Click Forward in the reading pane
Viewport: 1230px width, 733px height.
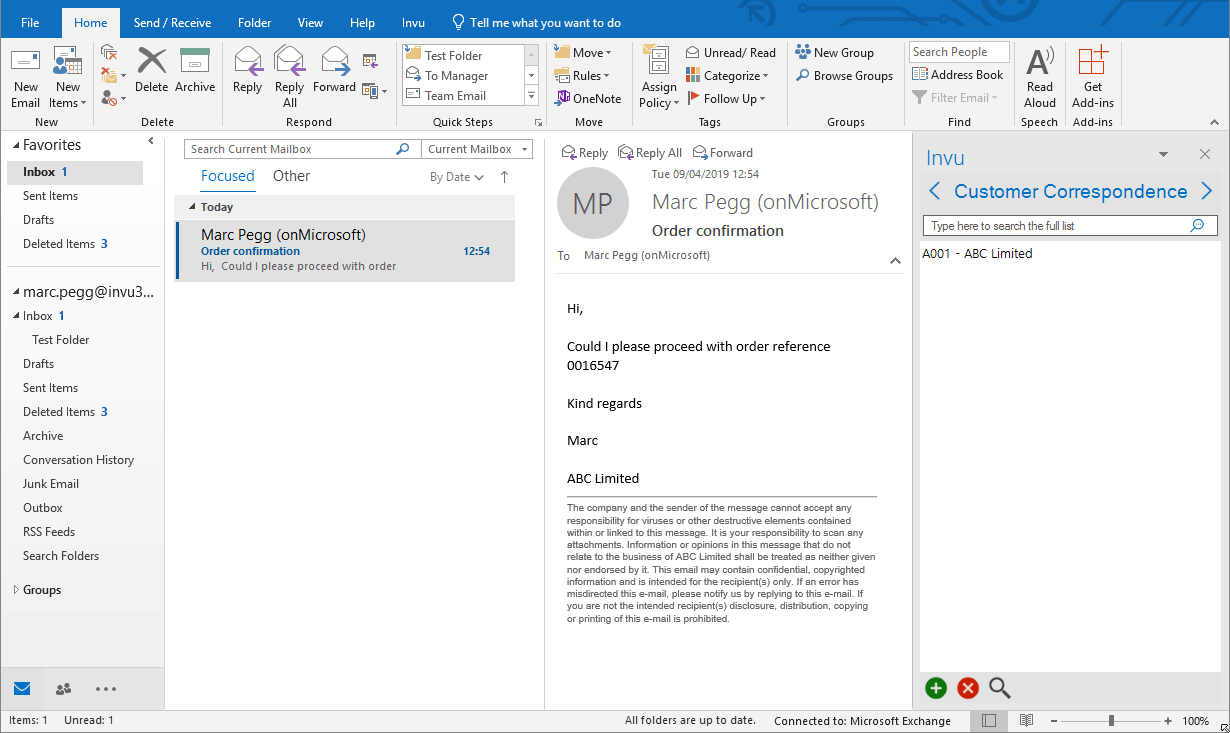click(x=722, y=153)
